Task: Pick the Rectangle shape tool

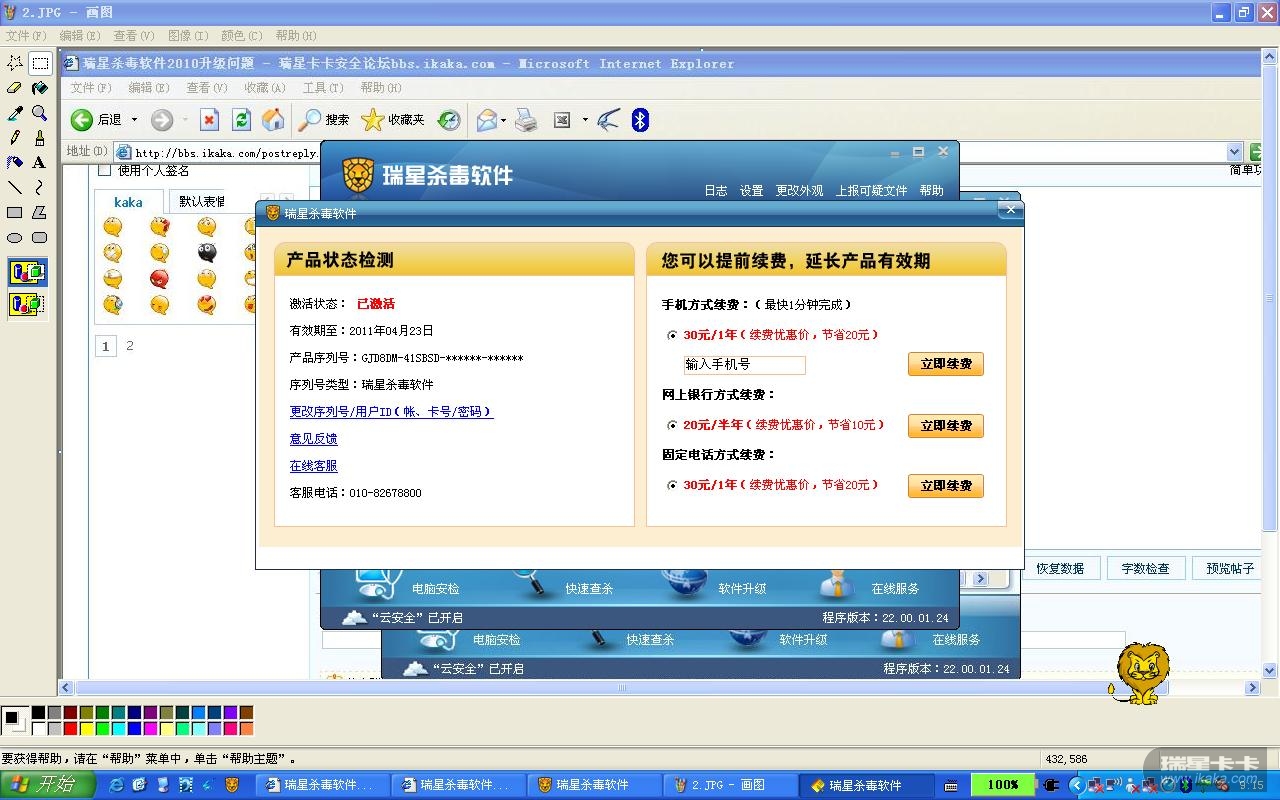Action: click(x=15, y=212)
